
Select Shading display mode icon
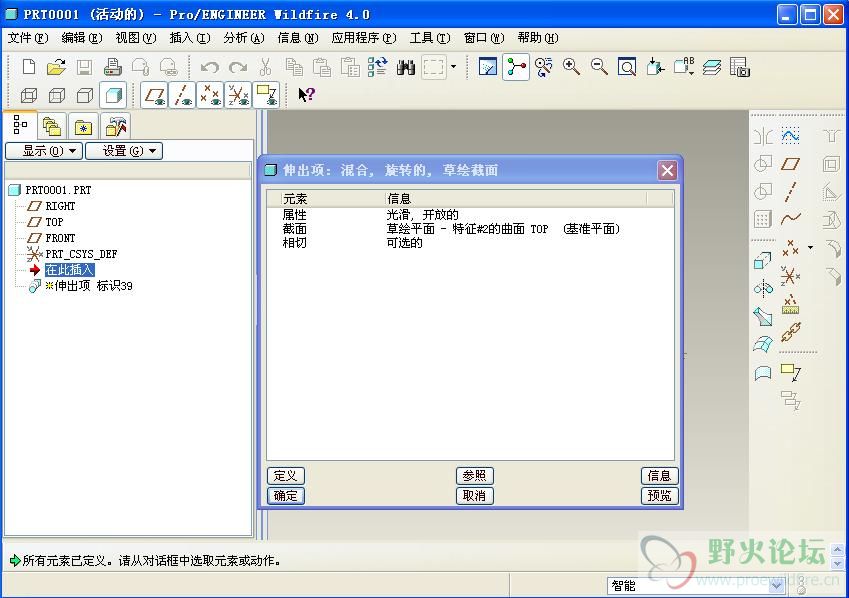113,96
